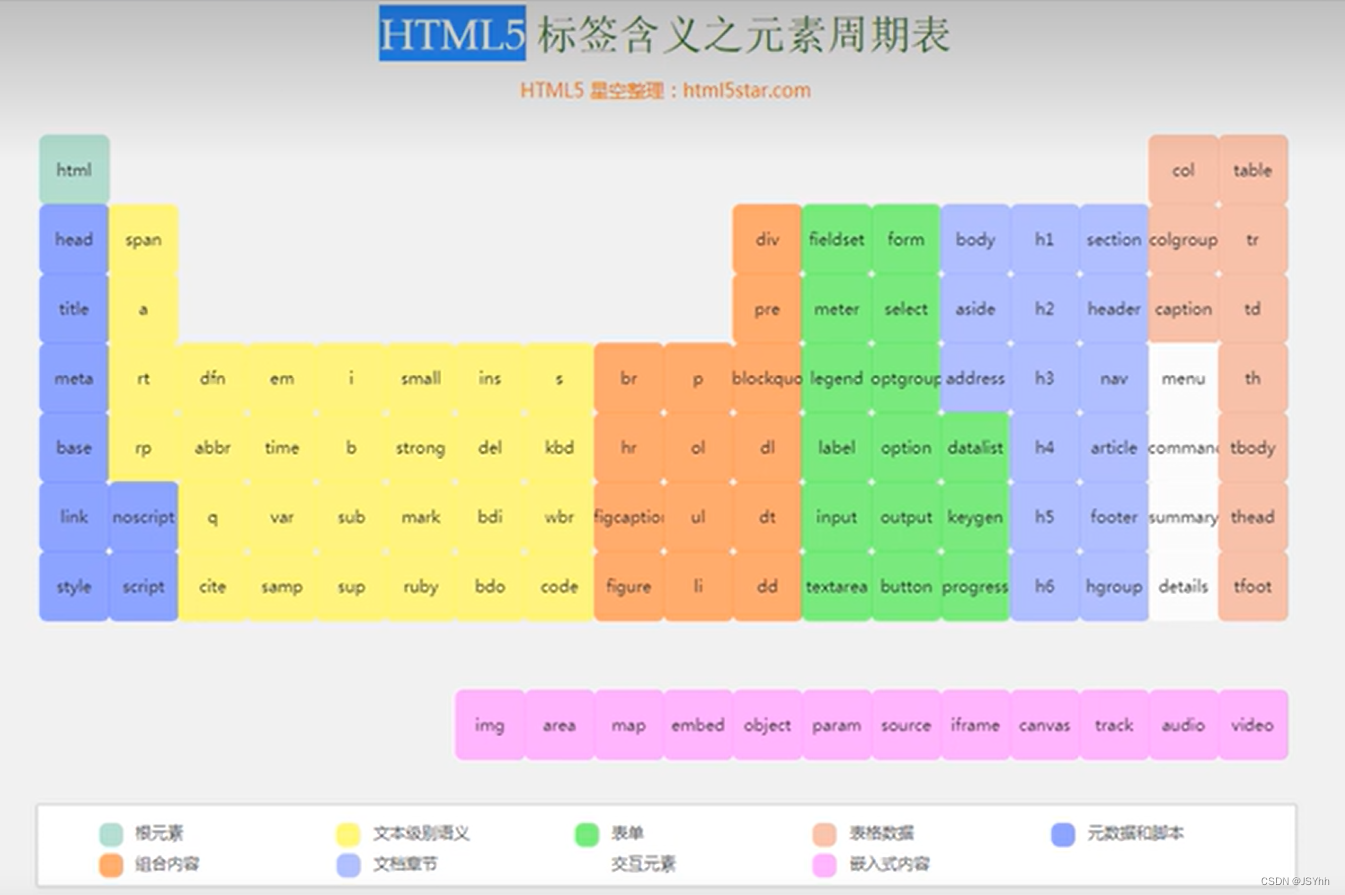Click the highlighted HTML5 title text

452,33
